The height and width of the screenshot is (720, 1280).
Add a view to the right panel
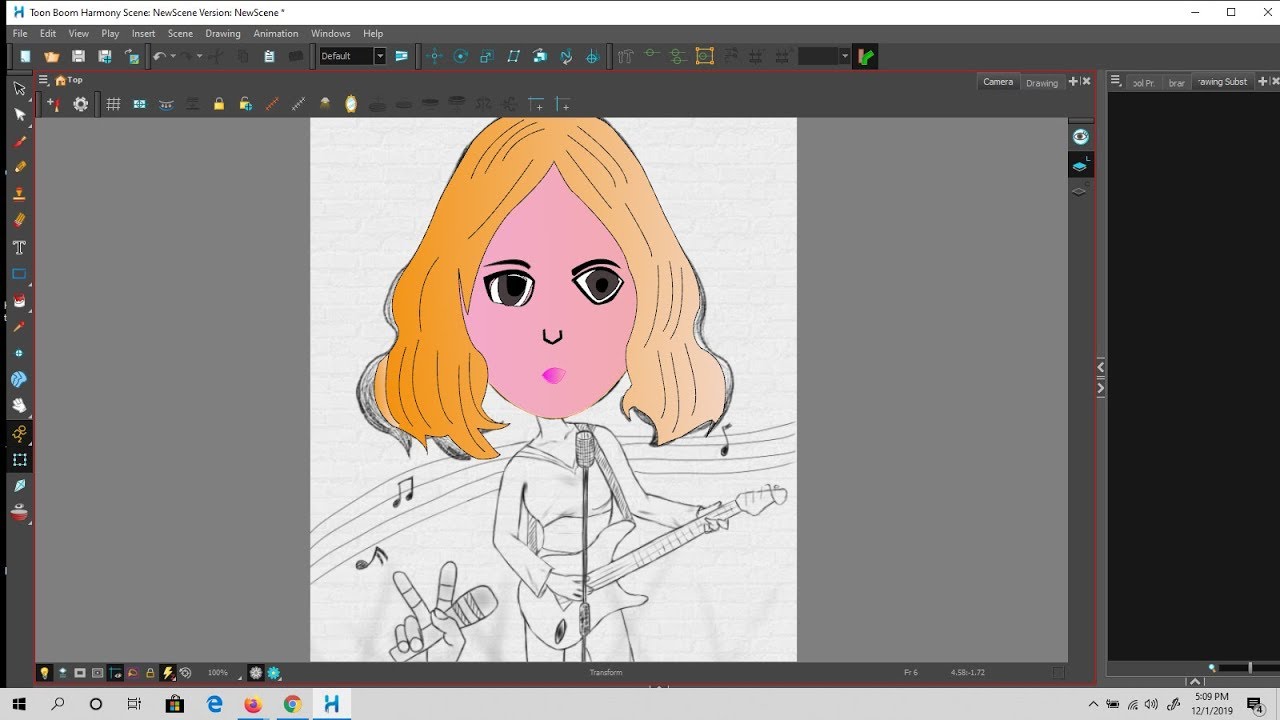[1263, 82]
